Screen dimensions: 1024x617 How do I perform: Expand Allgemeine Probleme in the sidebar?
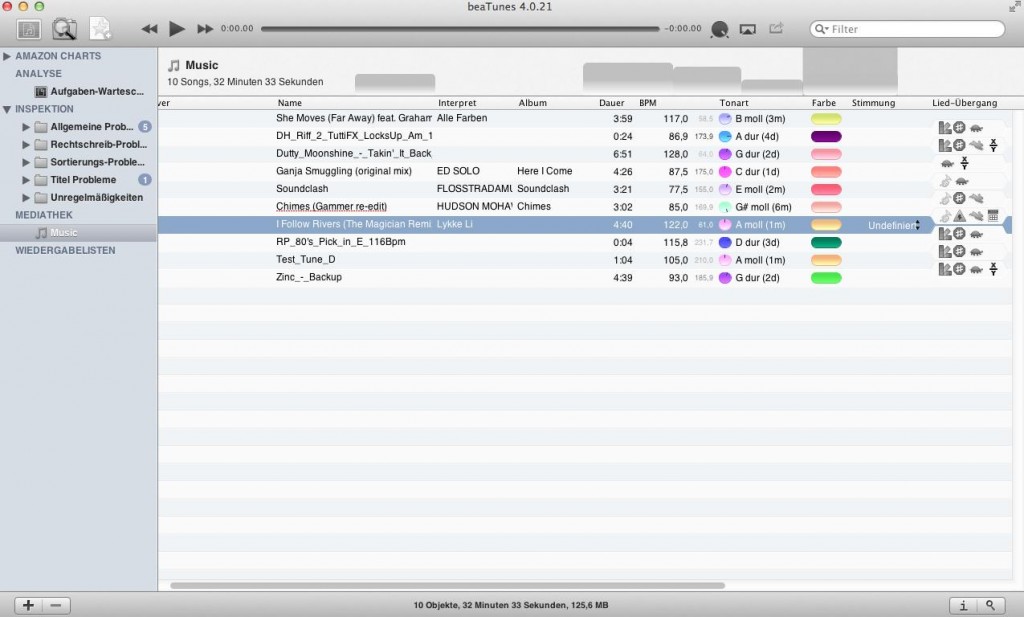pyautogui.click(x=25, y=127)
